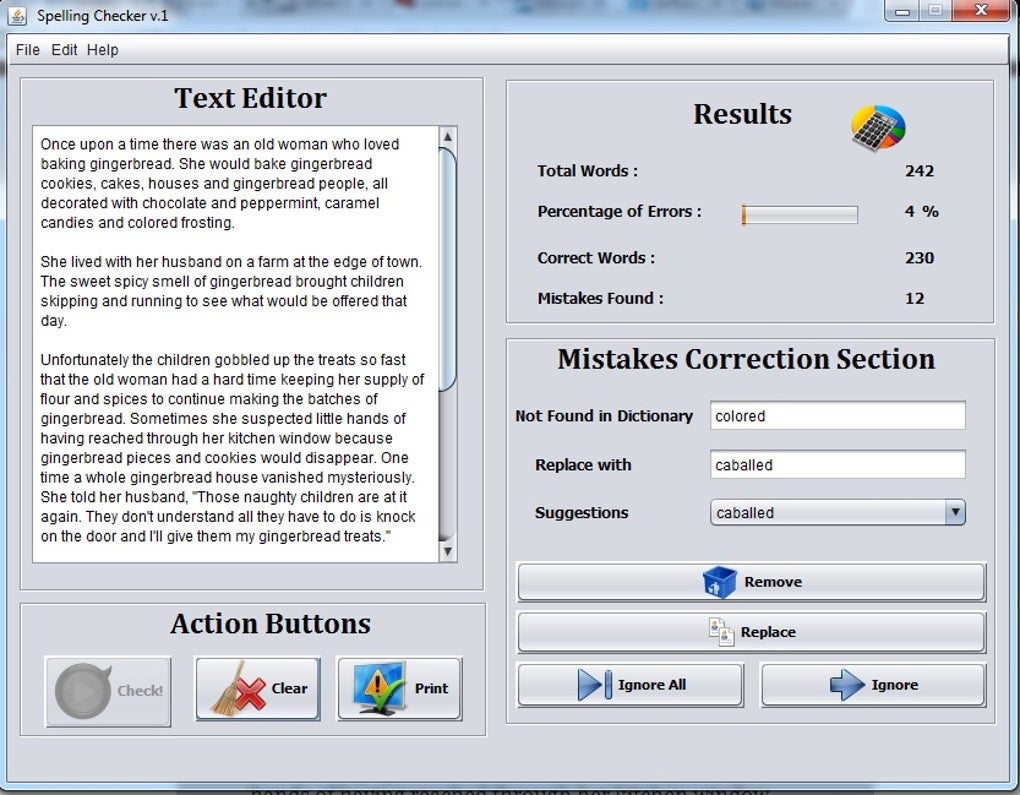
Task: Click the greyed Check! button
Action: 108,691
